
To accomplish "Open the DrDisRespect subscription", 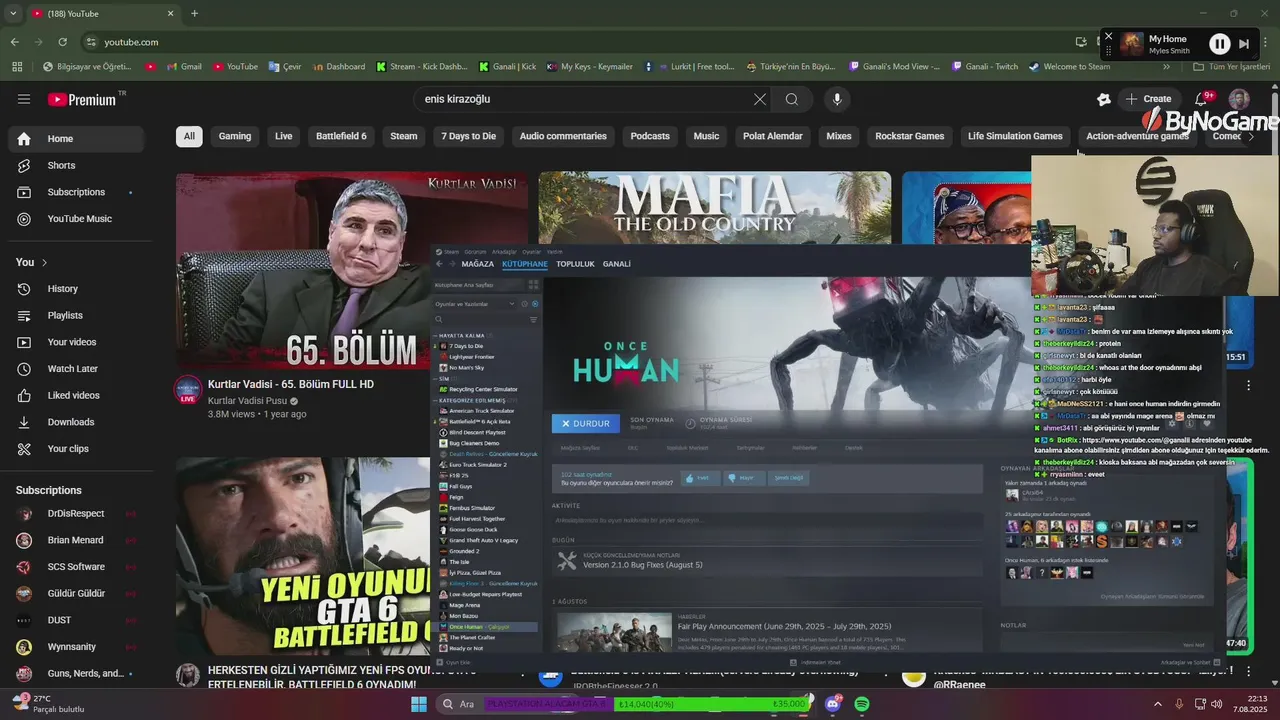I will pos(76,513).
